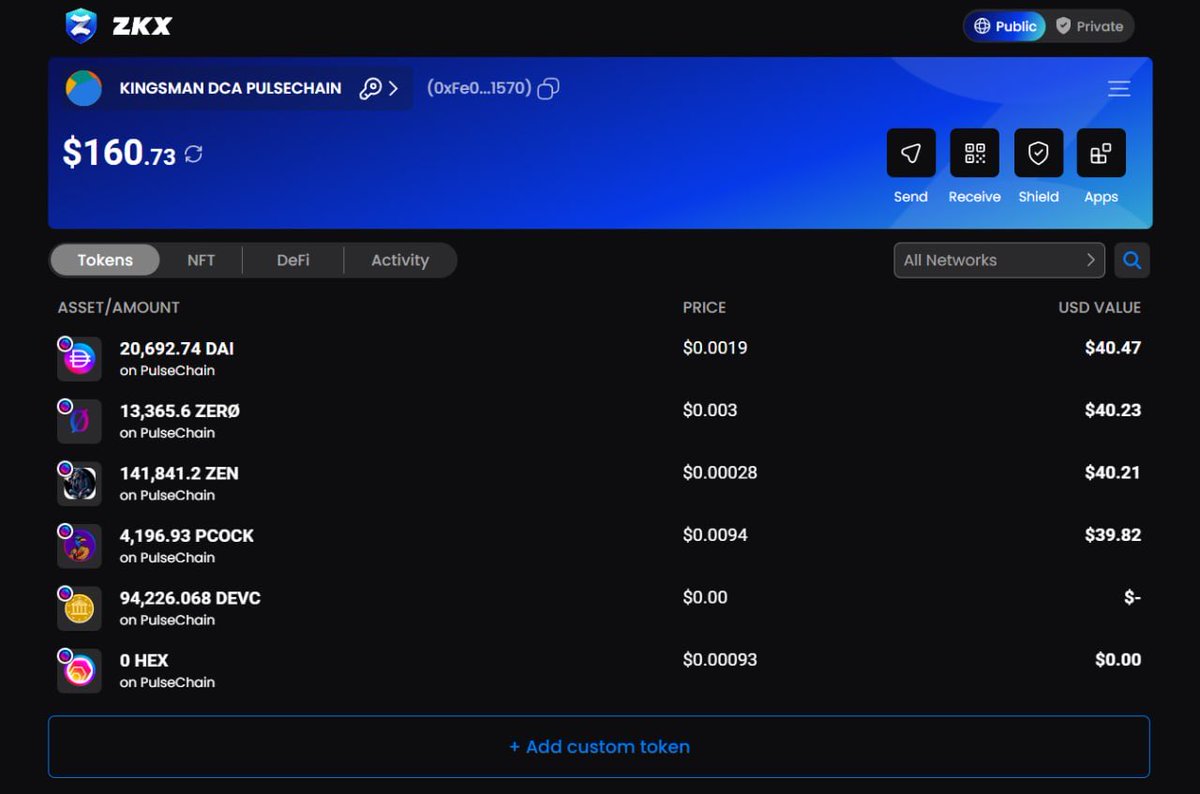The height and width of the screenshot is (794, 1200).
Task: Click the total balance $160.73
Action: [x=119, y=153]
